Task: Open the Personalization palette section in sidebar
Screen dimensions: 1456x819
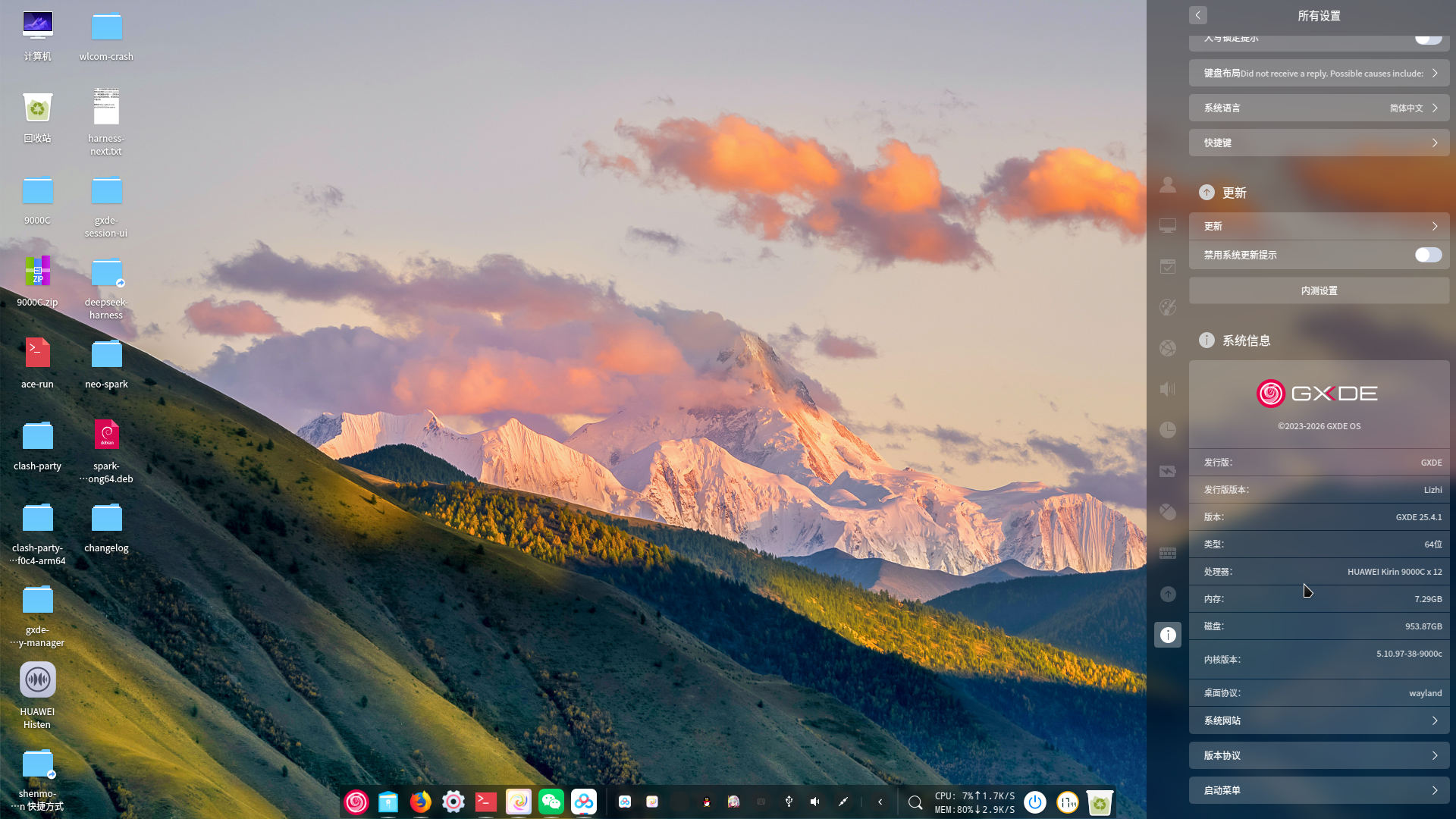Action: point(1168,307)
